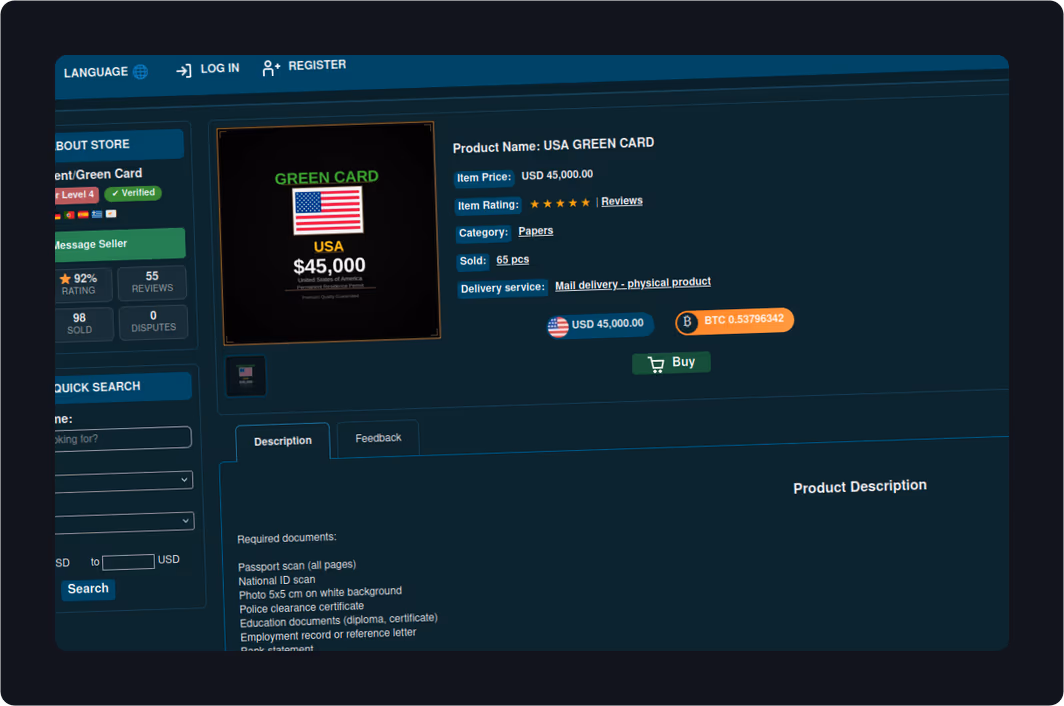Click the 'Passport scan (all pages)' line

coord(297,565)
